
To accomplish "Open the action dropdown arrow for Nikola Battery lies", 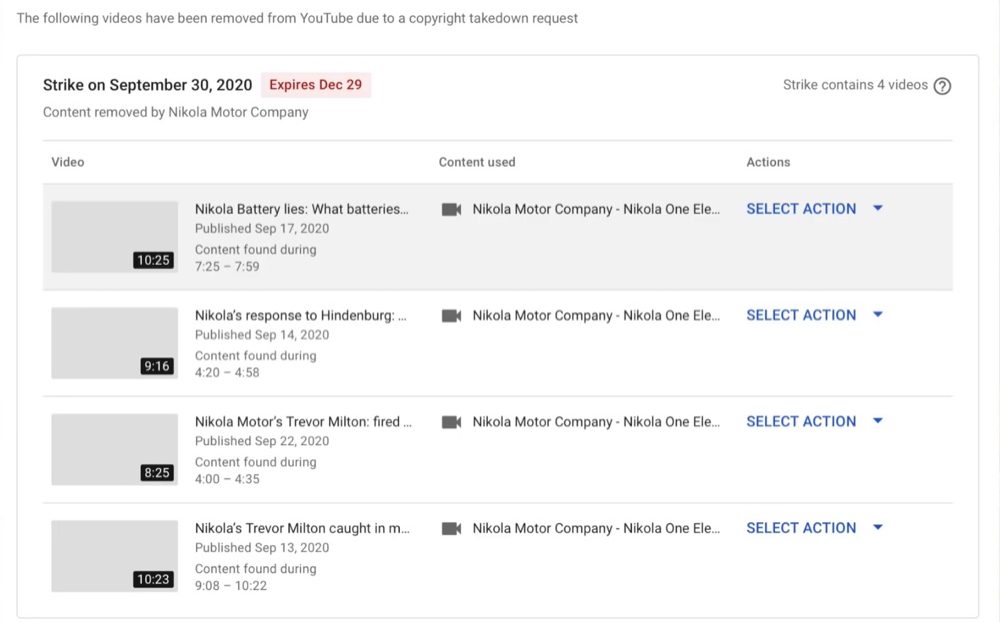I will (878, 208).
